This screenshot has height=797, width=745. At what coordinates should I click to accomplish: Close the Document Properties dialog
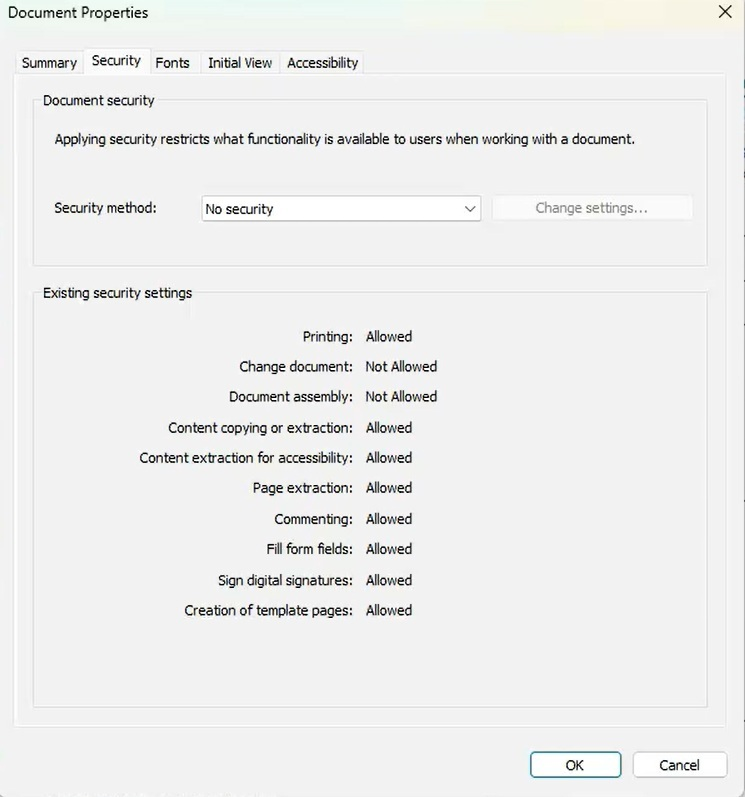pos(725,12)
